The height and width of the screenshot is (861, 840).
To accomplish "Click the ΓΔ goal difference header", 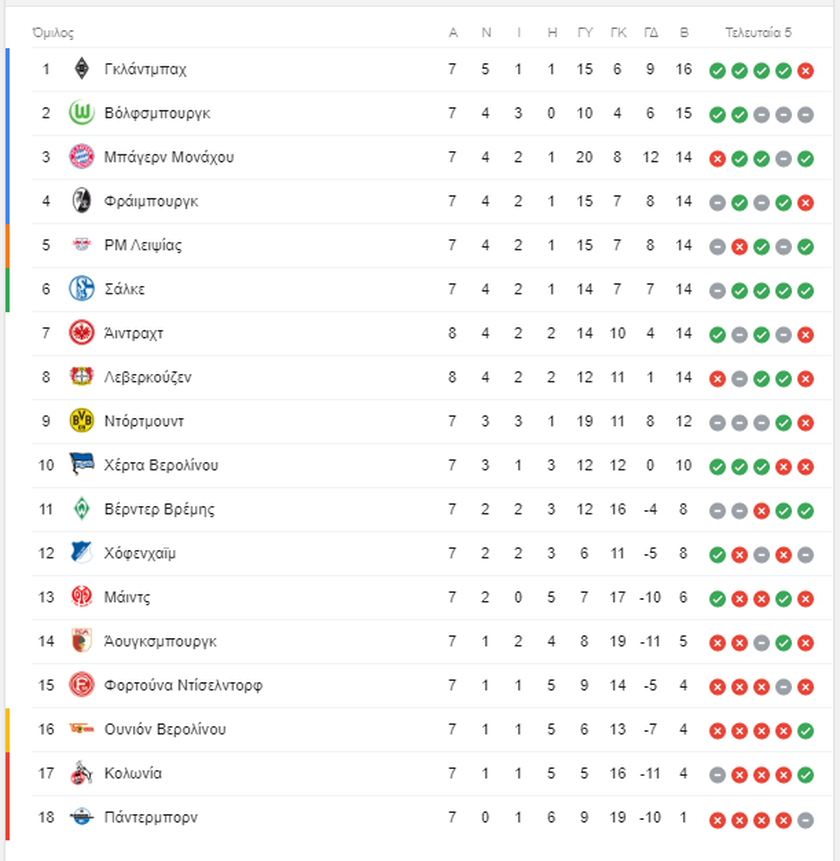I will tap(651, 33).
